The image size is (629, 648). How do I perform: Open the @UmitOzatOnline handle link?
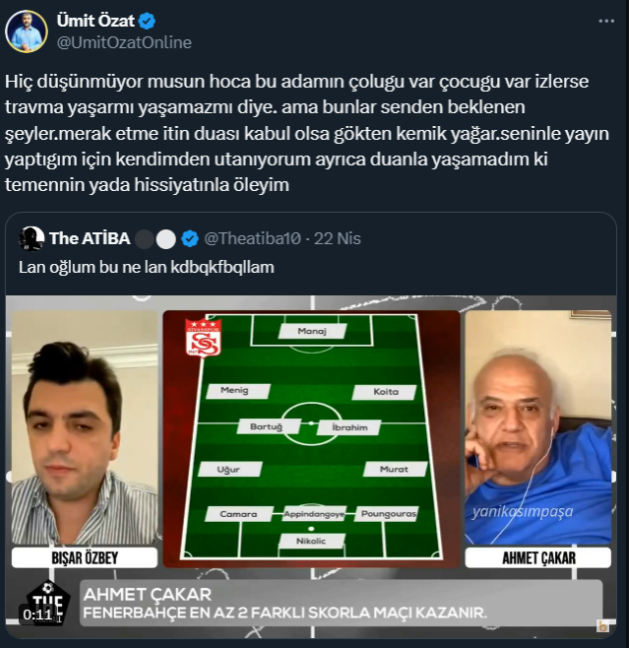(x=124, y=43)
